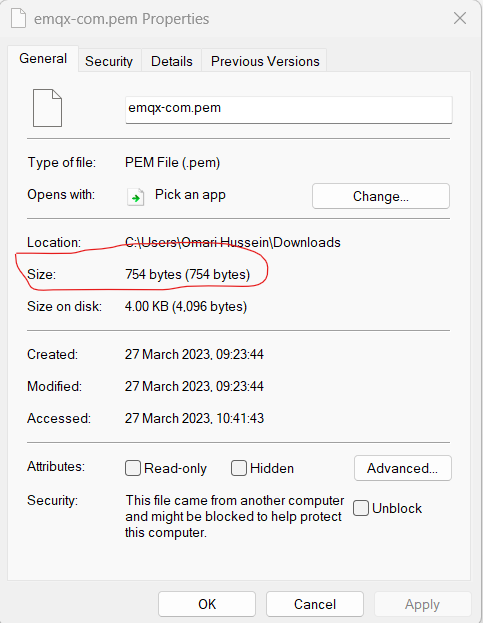
Task: Click the Change... button
Action: pos(381,196)
